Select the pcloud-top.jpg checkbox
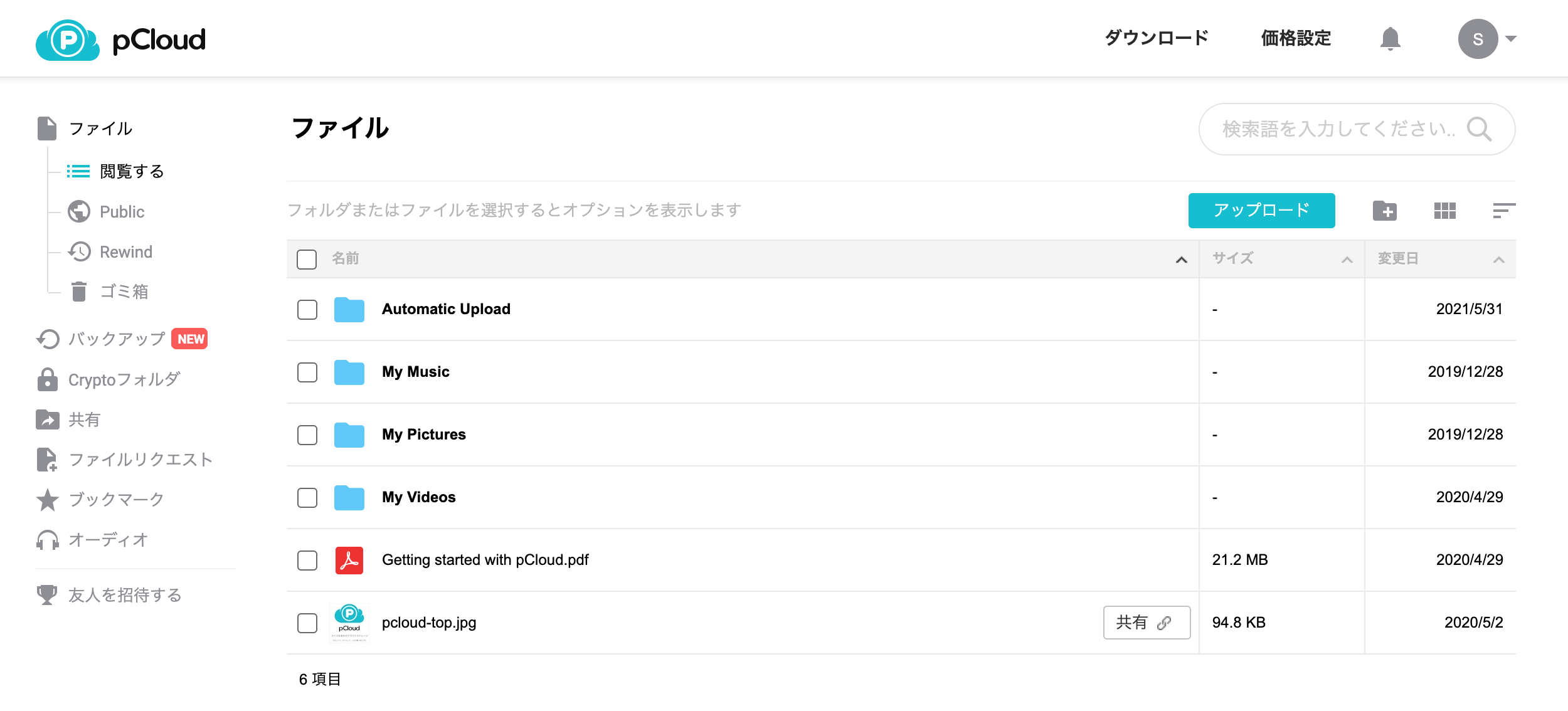 (307, 623)
